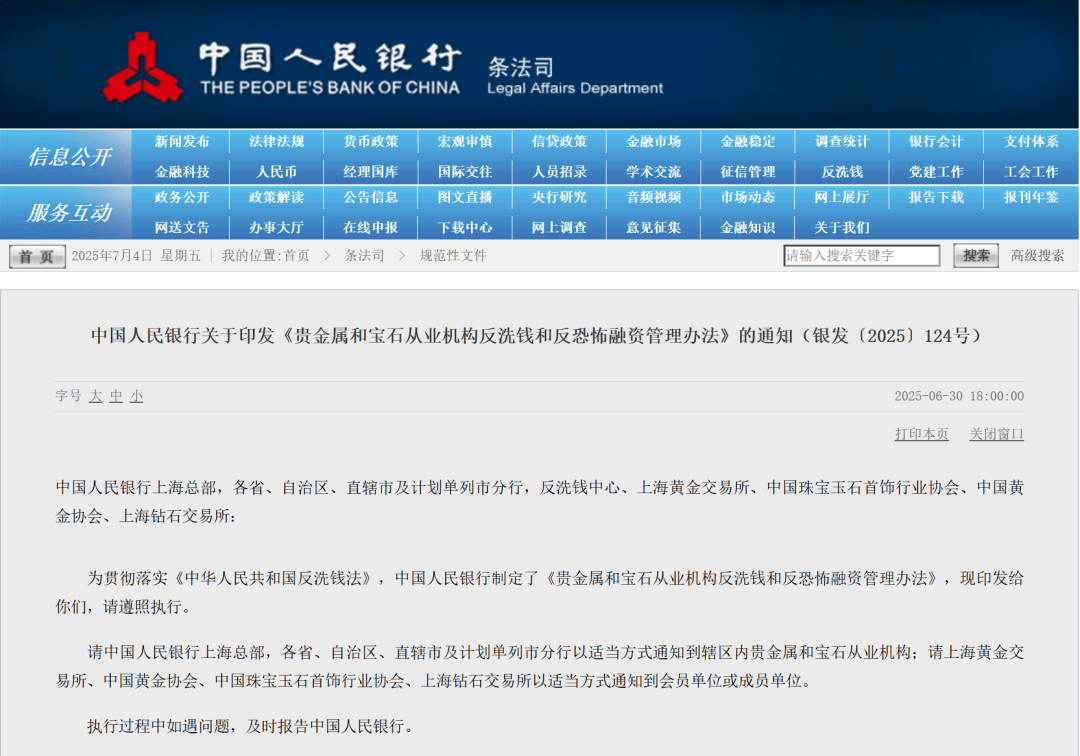Open 高级搜索 advanced search
Viewport: 1080px width, 756px height.
(x=1037, y=256)
